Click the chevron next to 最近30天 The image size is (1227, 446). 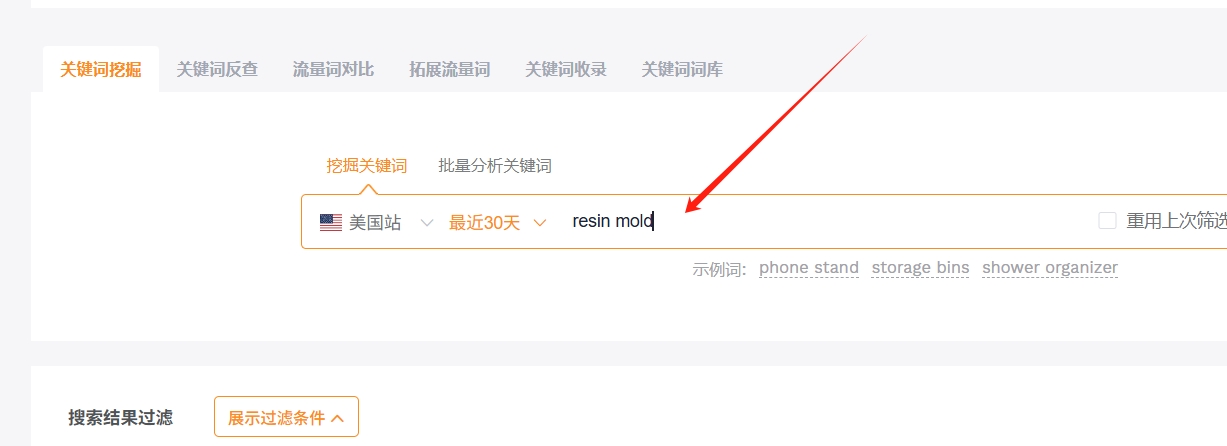click(540, 222)
